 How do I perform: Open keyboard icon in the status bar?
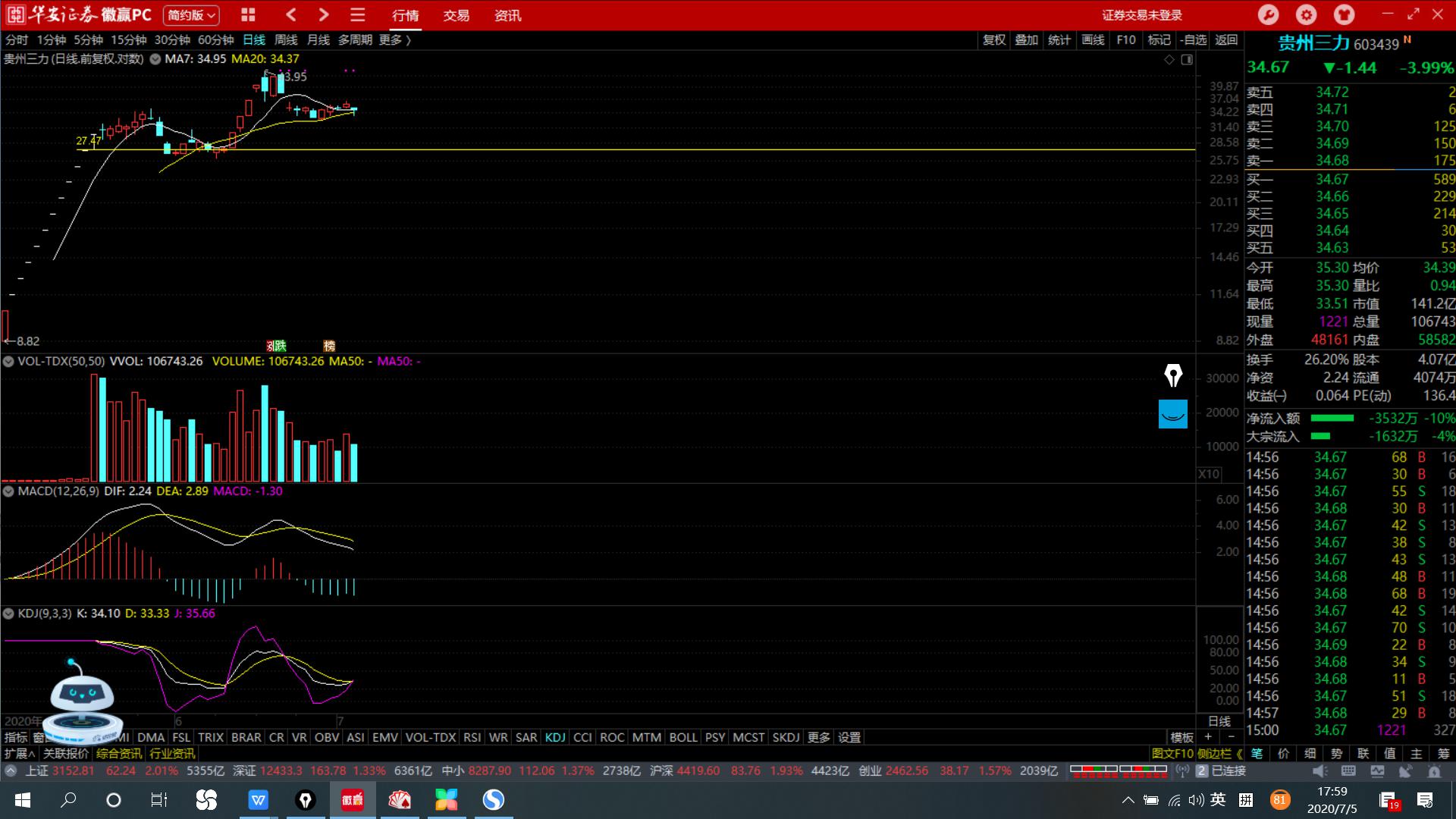(x=1348, y=771)
